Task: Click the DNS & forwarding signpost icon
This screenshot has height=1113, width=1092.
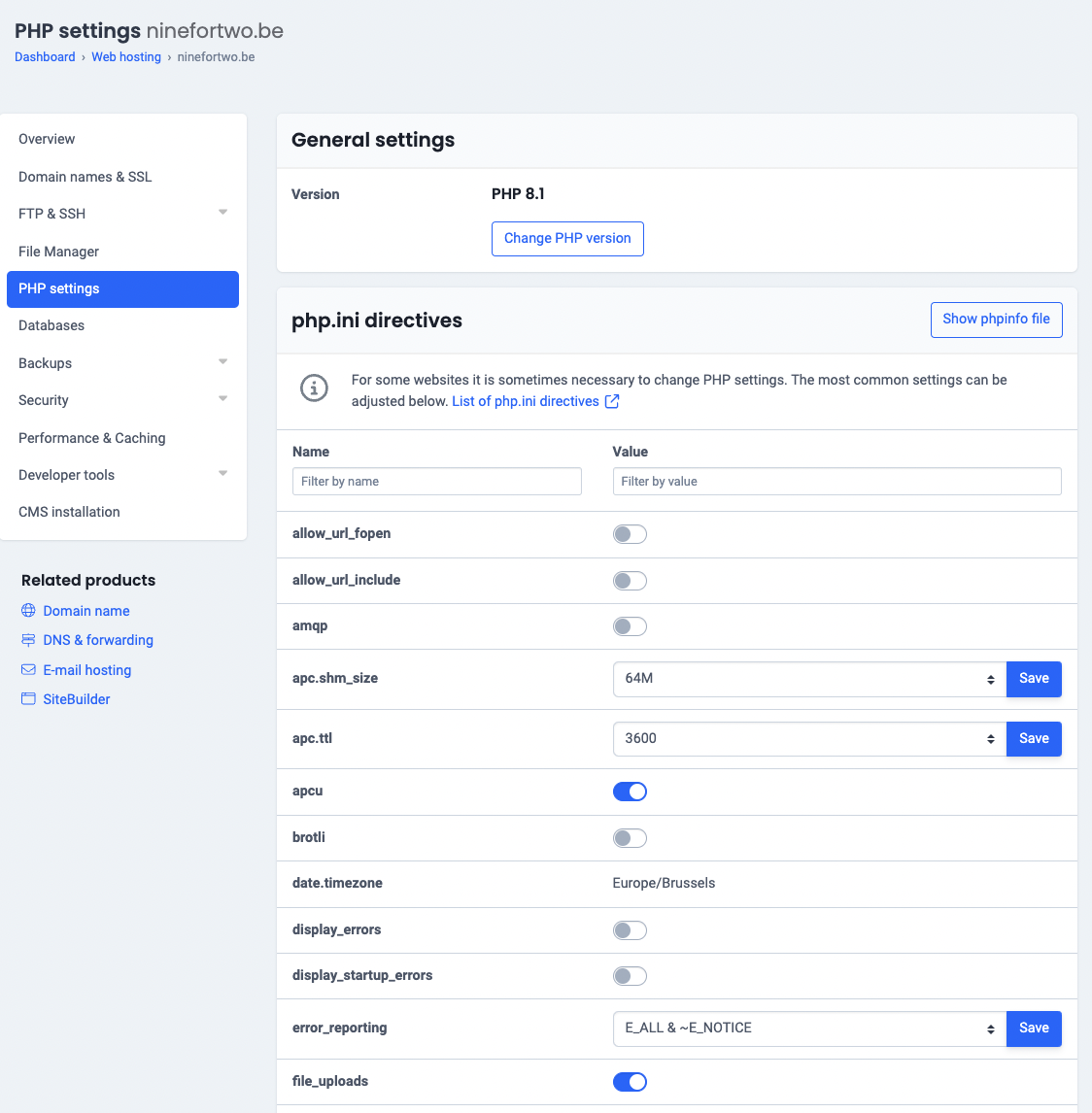Action: (x=28, y=640)
